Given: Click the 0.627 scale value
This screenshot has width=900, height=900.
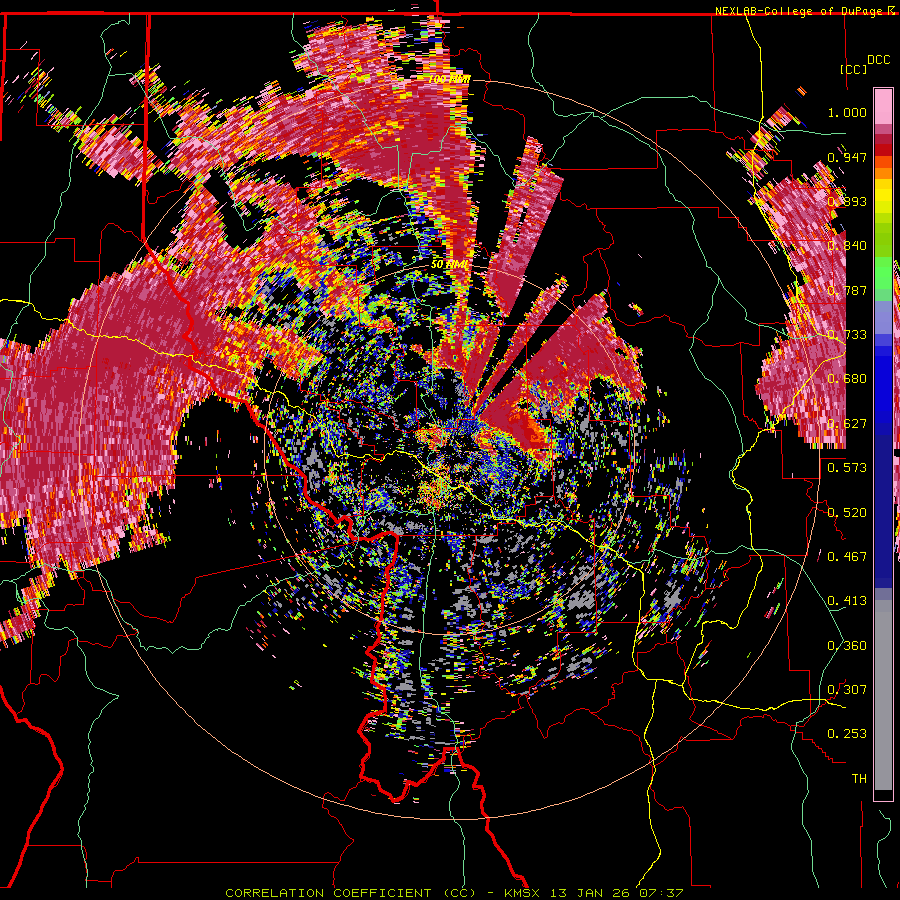Looking at the screenshot, I should [x=847, y=424].
